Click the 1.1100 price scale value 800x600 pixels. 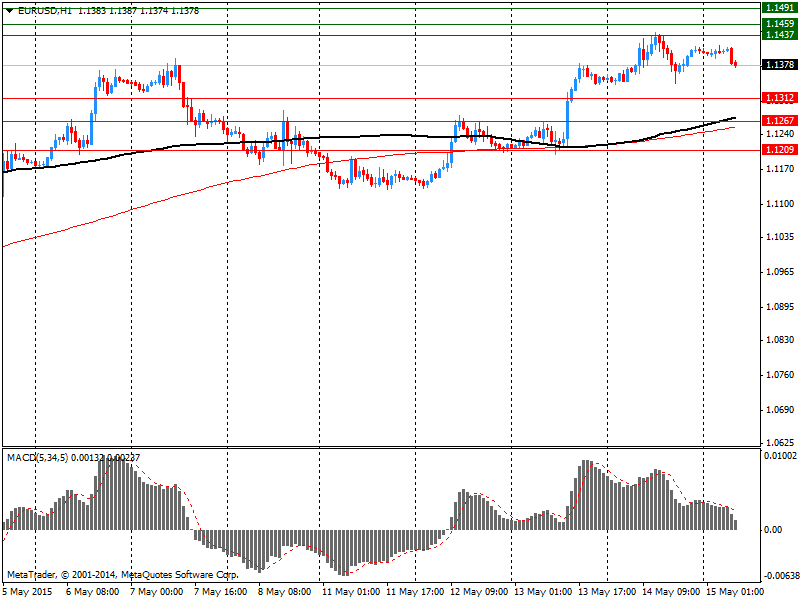(x=780, y=204)
